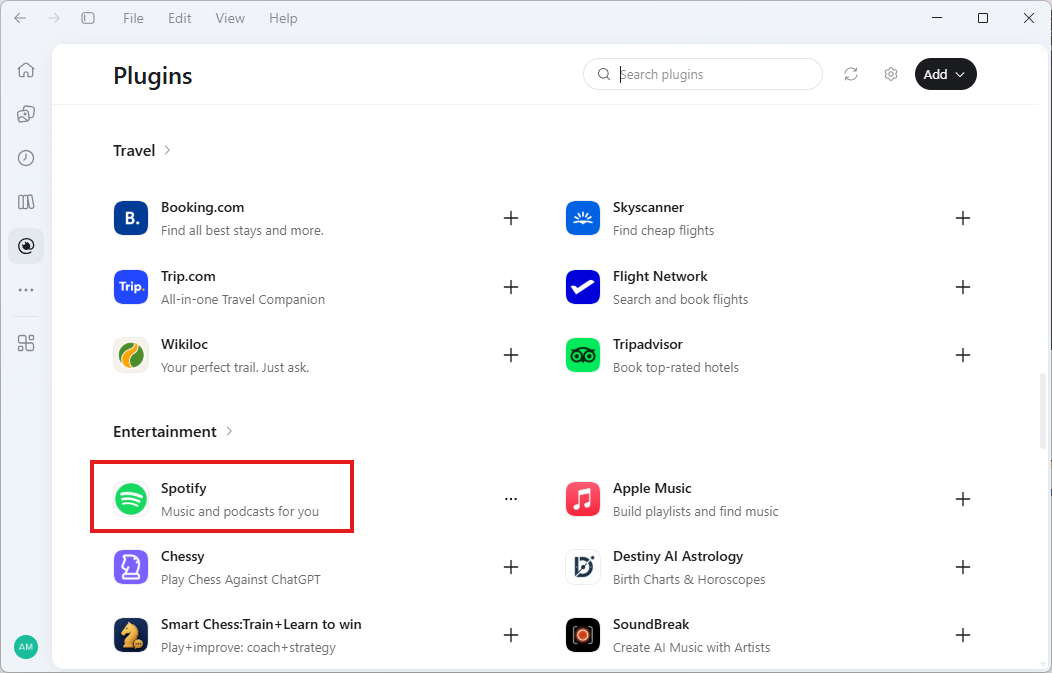
Task: Click 'Birth Charts & Horoscopes' description
Action: pyautogui.click(x=689, y=580)
